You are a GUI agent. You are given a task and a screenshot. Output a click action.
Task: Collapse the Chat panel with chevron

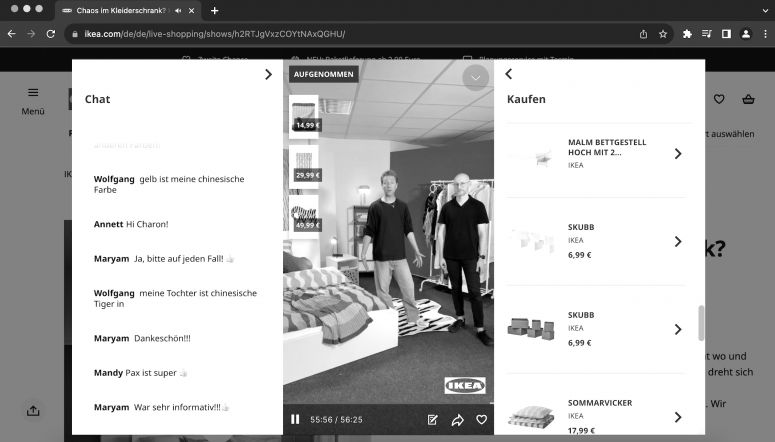coord(267,74)
